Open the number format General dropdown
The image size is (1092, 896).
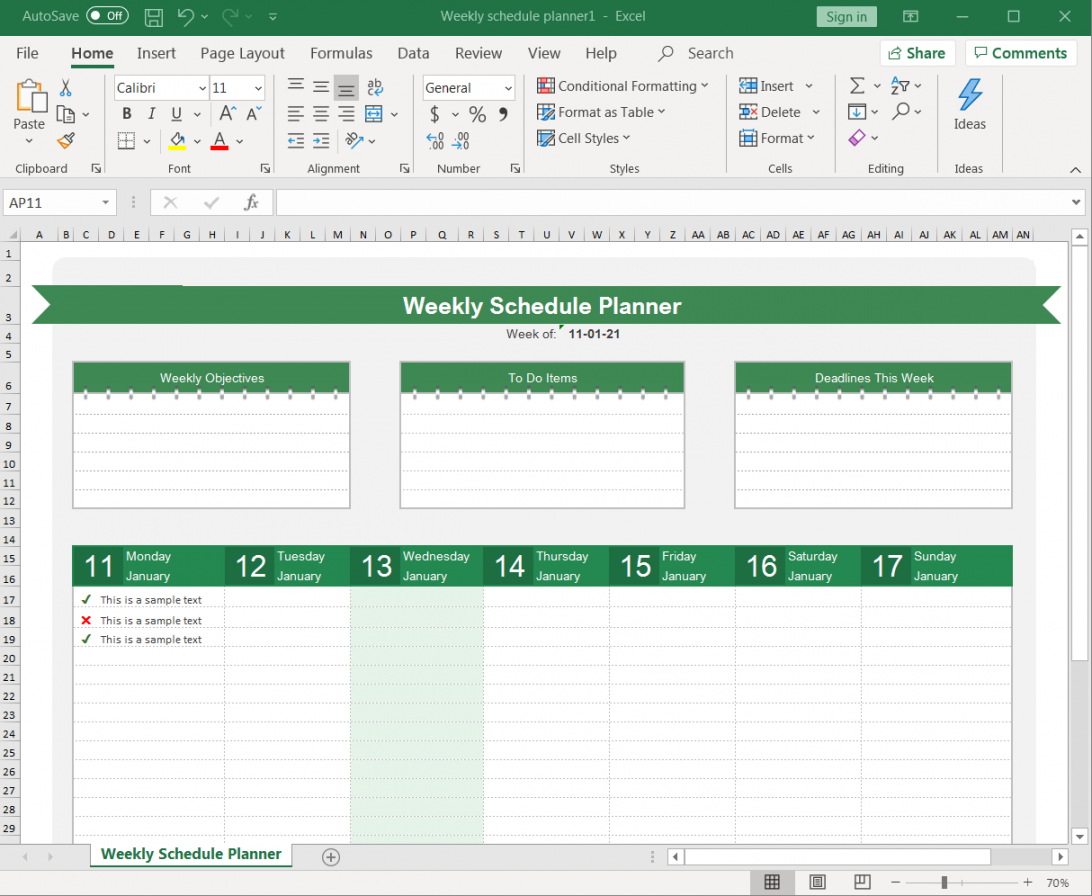pyautogui.click(x=508, y=88)
